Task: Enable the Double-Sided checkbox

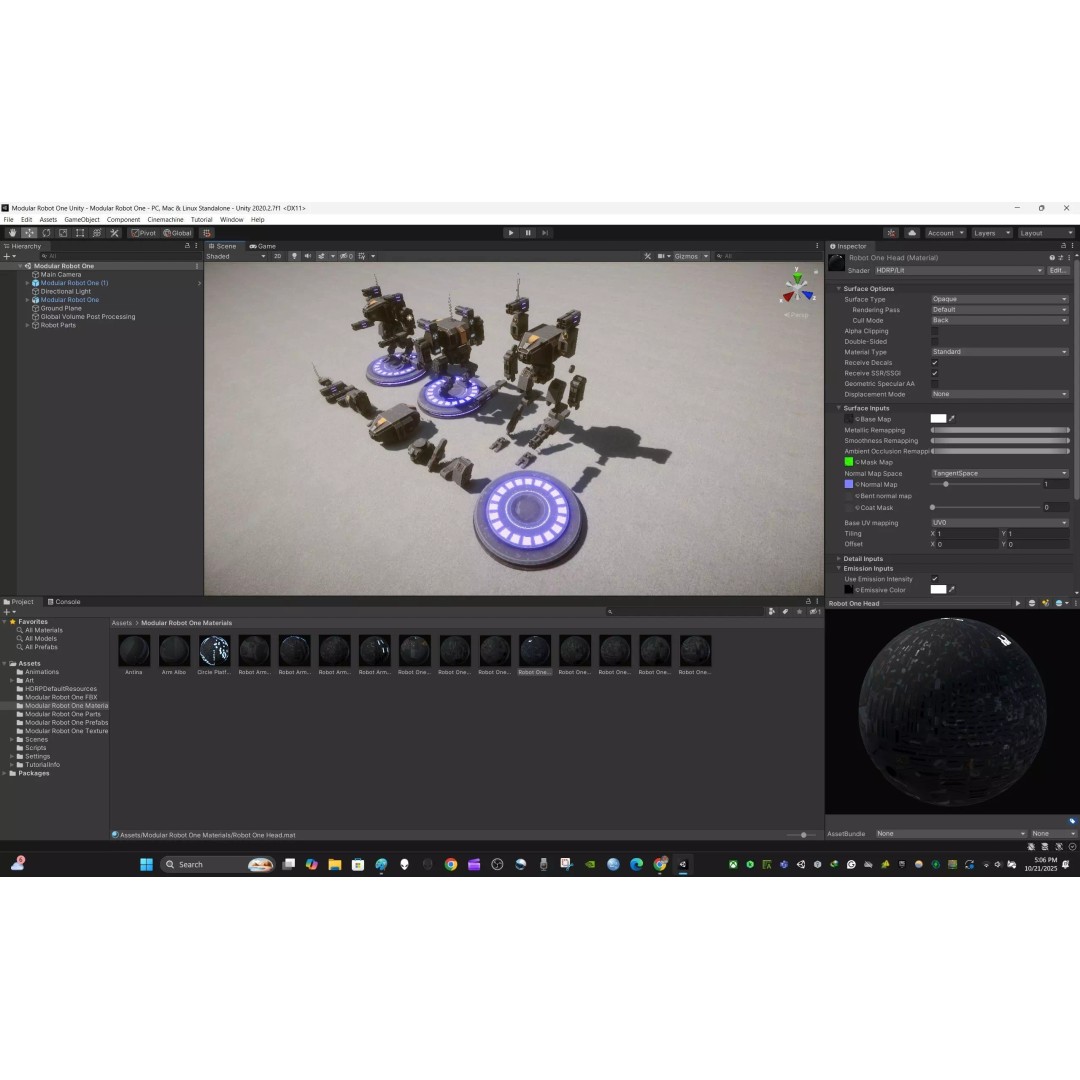Action: point(935,342)
